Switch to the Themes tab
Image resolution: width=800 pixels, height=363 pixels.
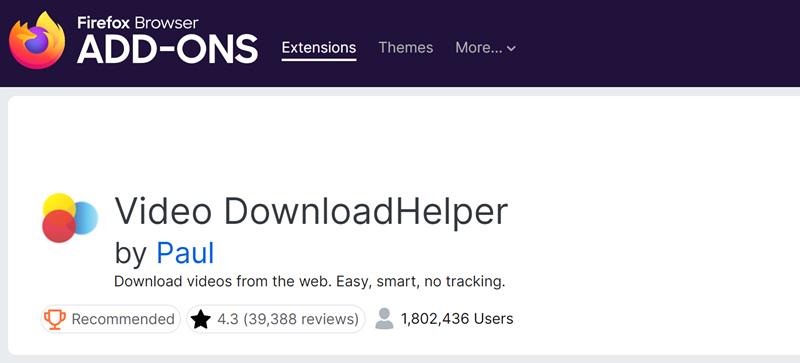pyautogui.click(x=406, y=48)
